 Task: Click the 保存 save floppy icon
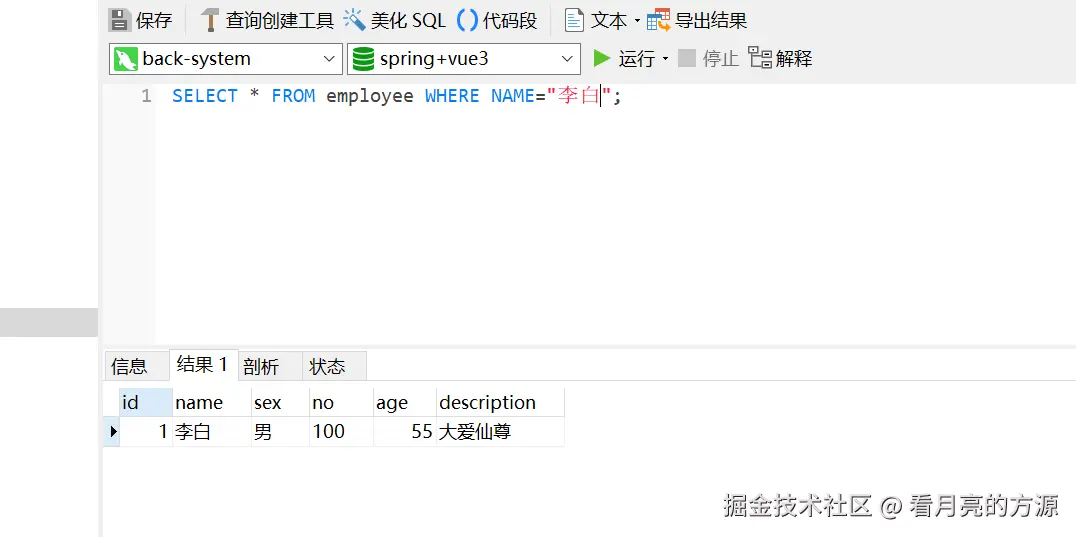coord(119,20)
